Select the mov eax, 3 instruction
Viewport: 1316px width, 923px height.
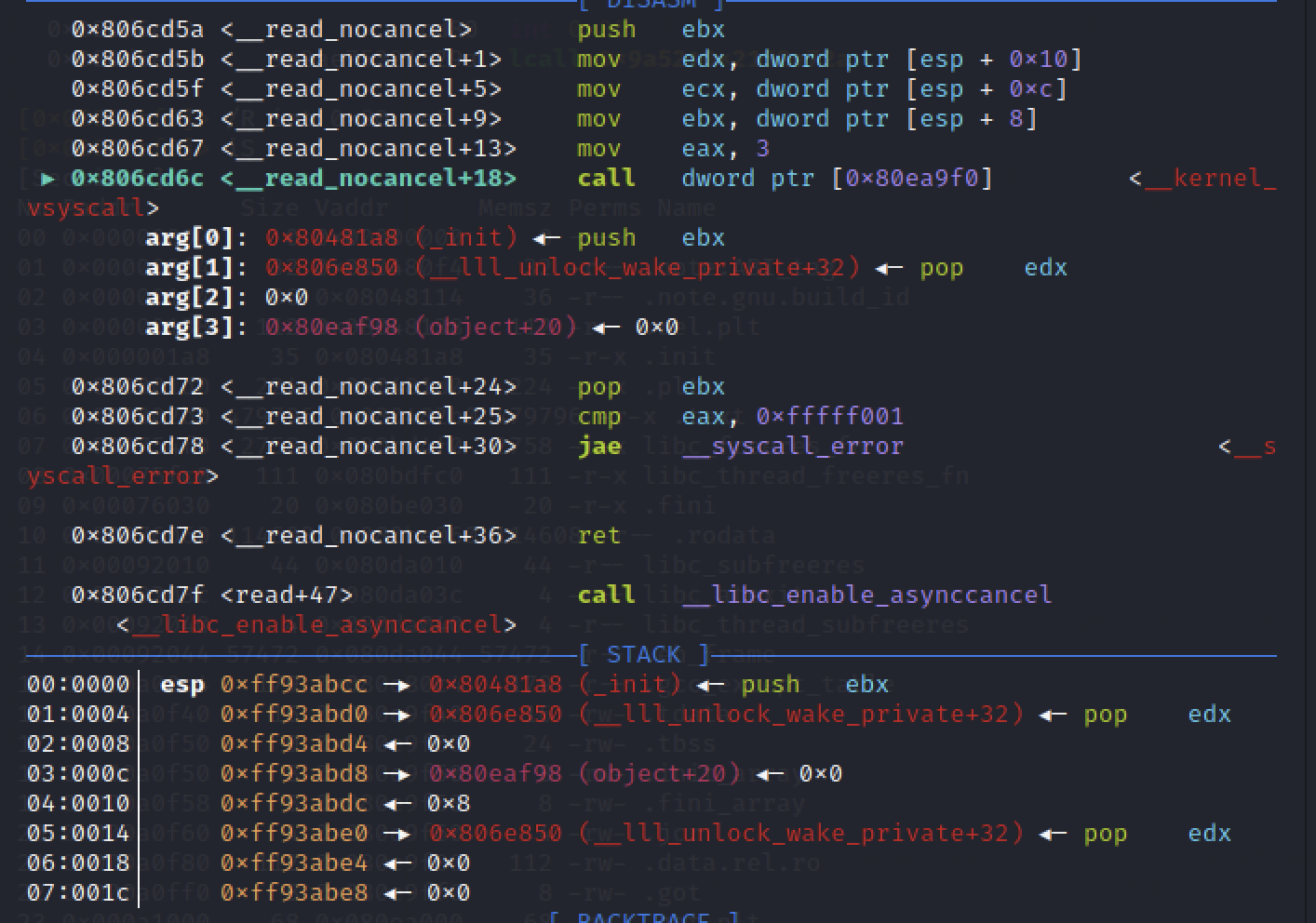point(674,149)
